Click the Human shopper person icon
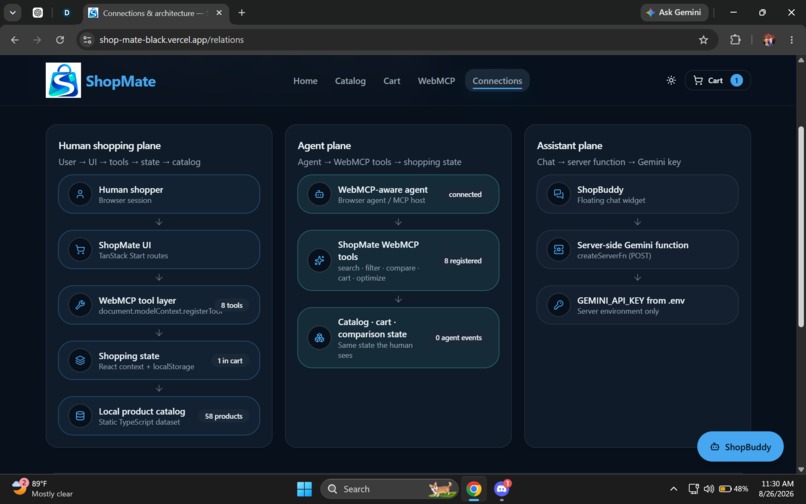806x504 pixels. pyautogui.click(x=80, y=194)
